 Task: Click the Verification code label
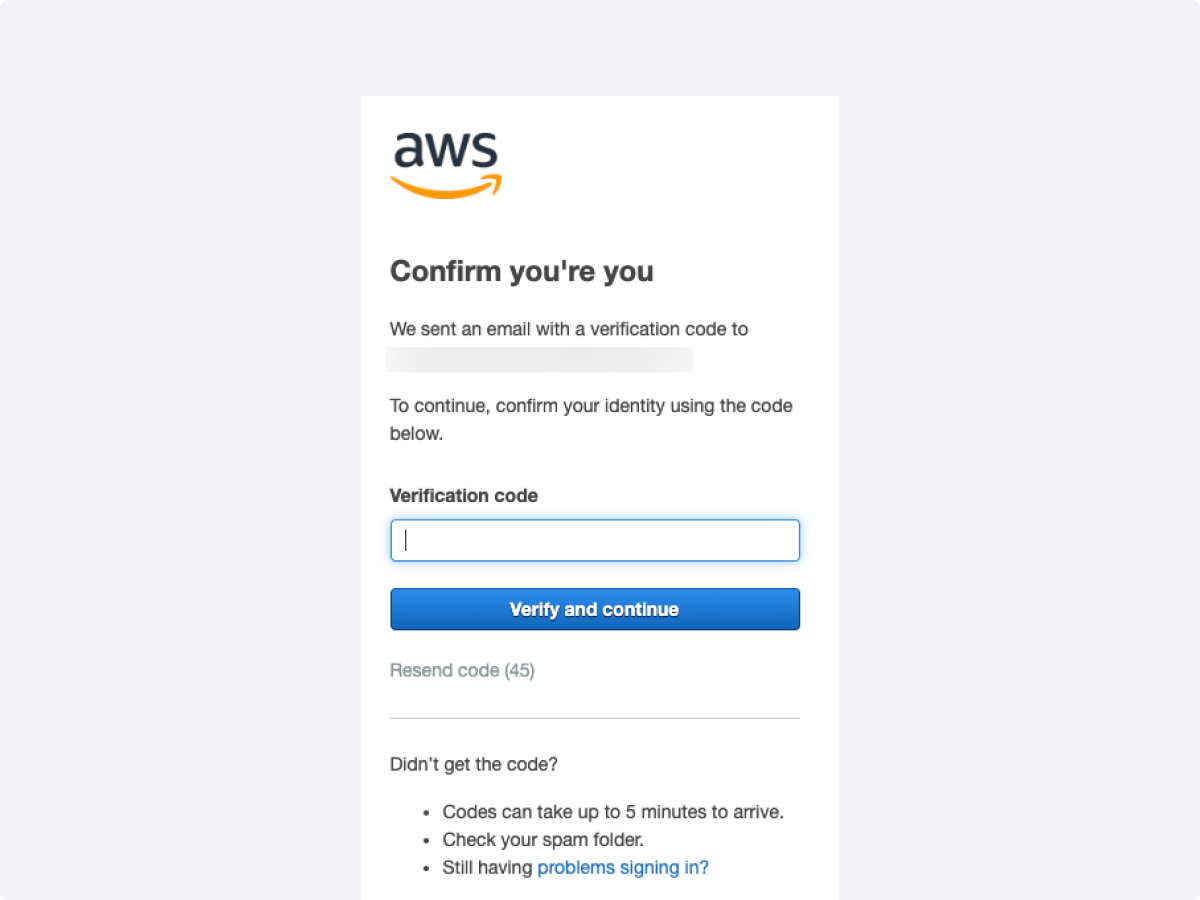463,495
